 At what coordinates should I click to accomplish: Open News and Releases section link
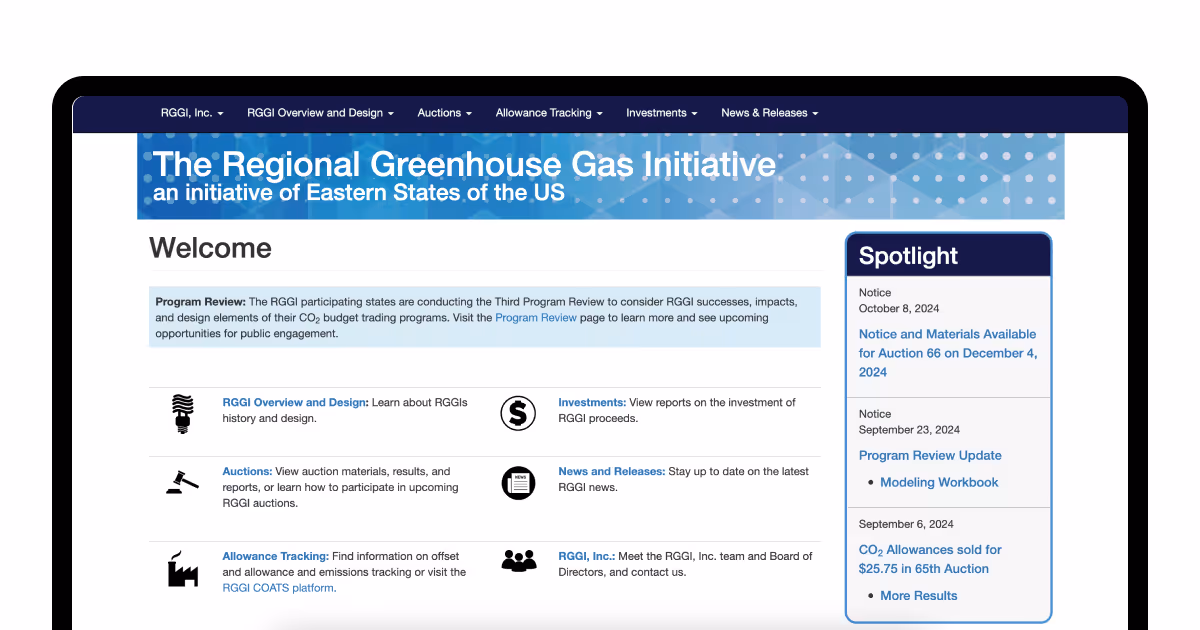[x=611, y=471]
